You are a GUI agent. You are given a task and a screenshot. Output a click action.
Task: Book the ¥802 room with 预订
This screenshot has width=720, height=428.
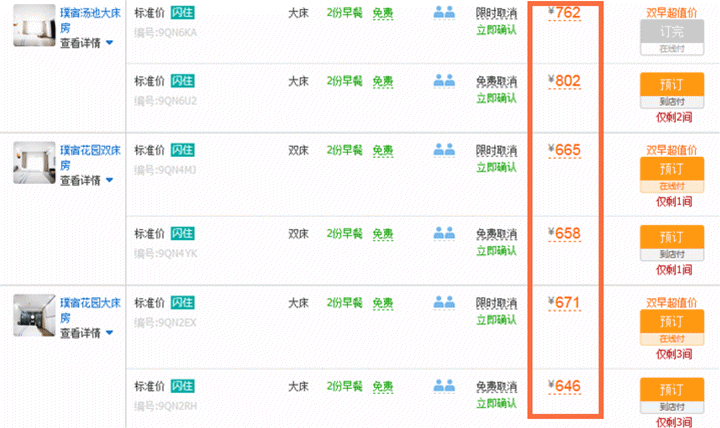672,90
